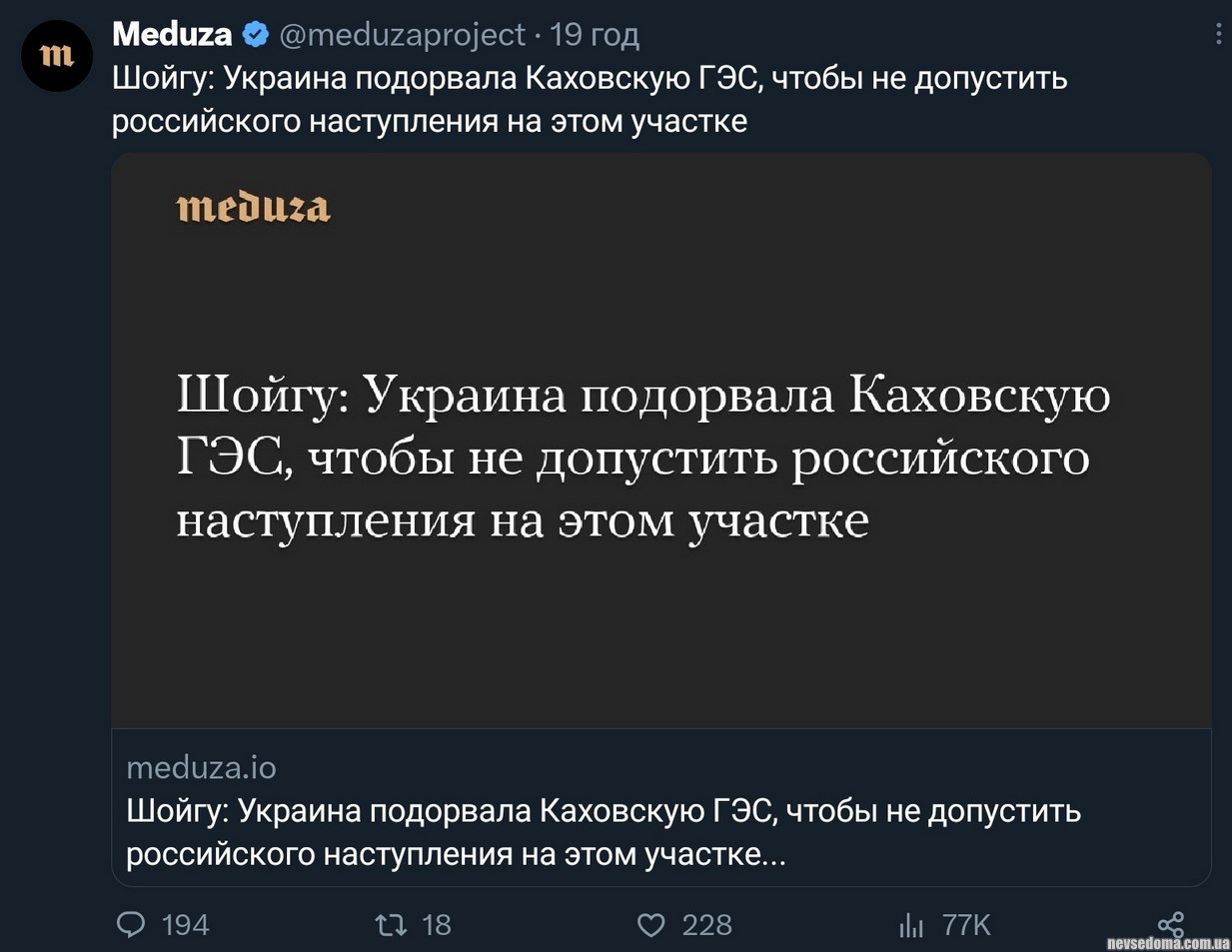
Task: Click the 194 replies count
Action: (186, 925)
